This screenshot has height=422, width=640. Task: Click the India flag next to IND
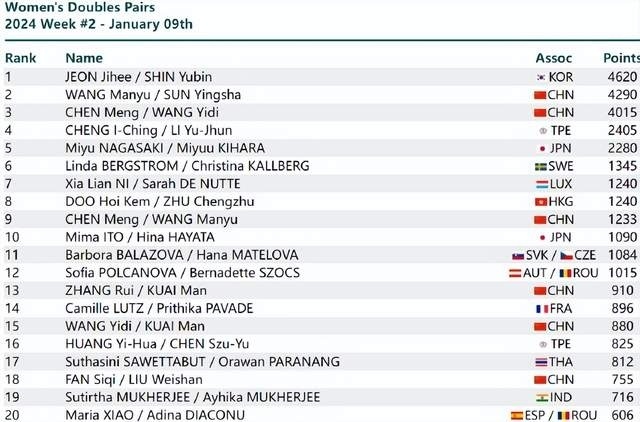[542, 398]
